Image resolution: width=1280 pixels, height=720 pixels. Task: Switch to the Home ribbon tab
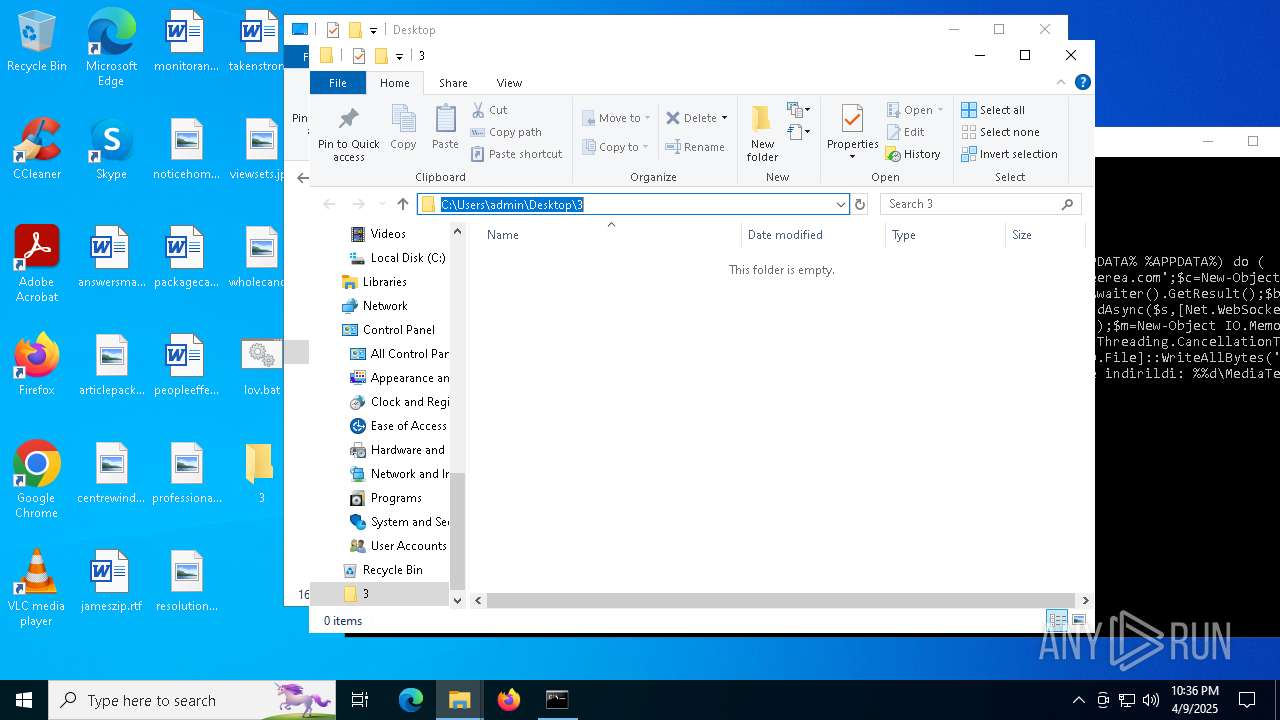click(395, 83)
